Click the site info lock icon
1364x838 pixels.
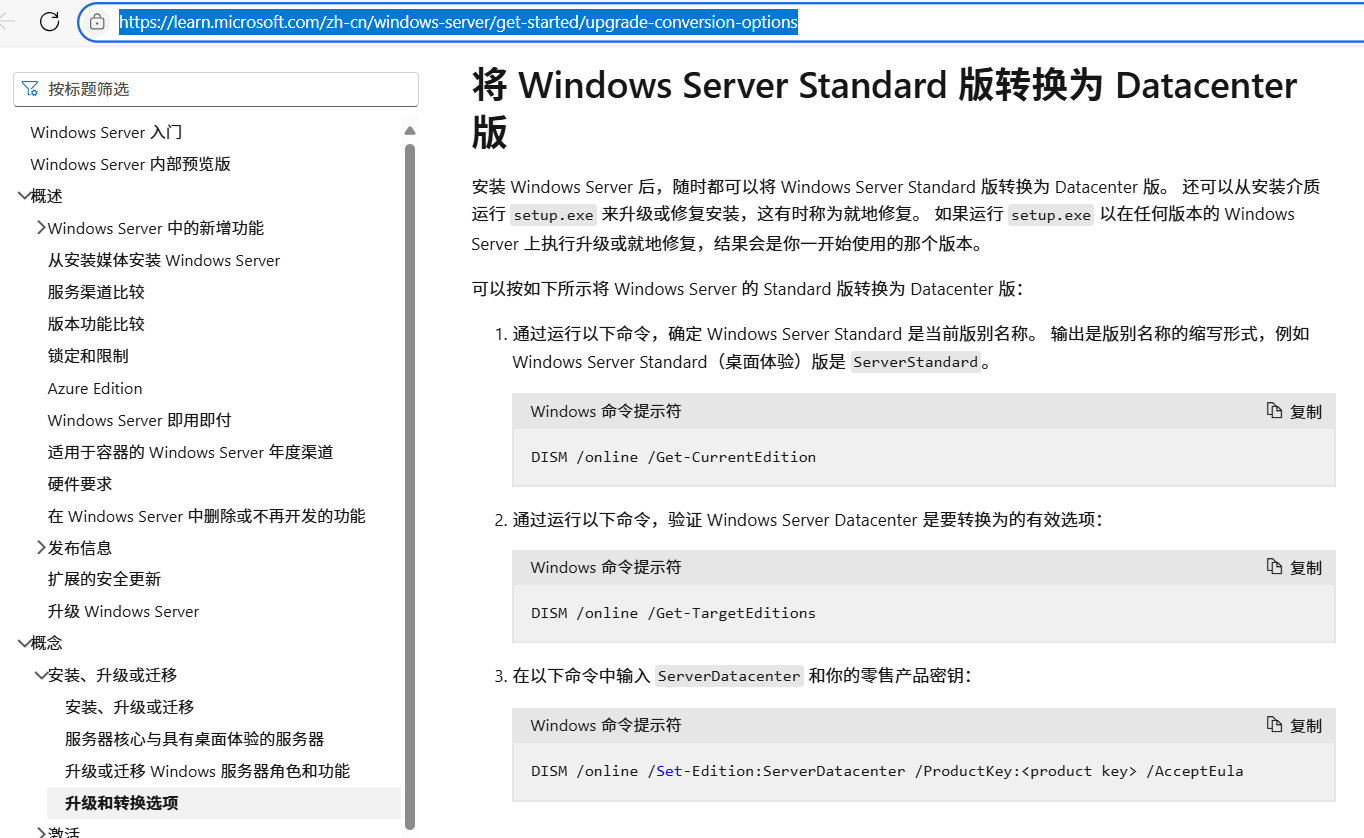(97, 21)
